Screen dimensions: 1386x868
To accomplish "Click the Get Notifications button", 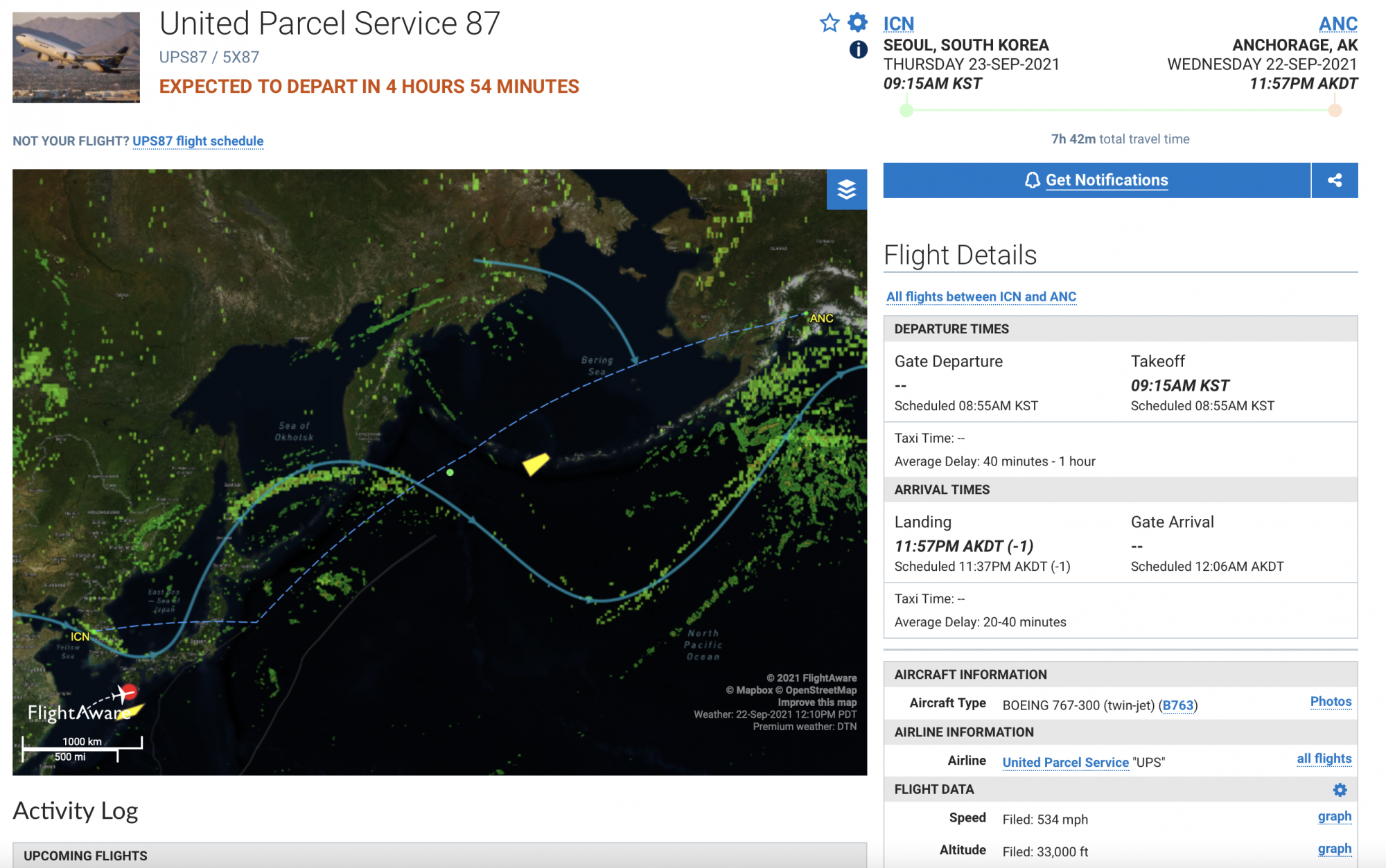I will (x=1096, y=180).
